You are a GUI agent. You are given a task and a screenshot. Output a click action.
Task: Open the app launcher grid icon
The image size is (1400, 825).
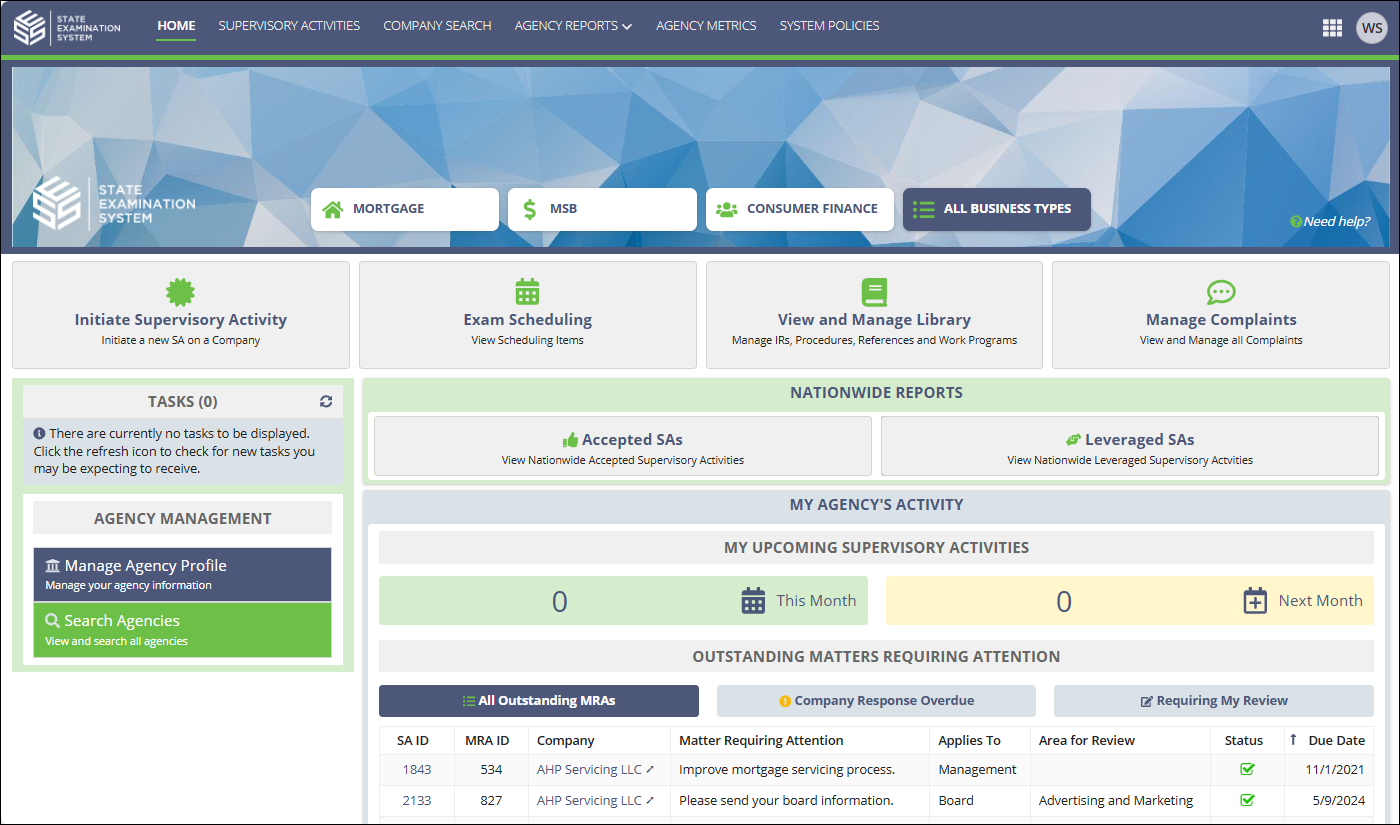click(x=1332, y=27)
